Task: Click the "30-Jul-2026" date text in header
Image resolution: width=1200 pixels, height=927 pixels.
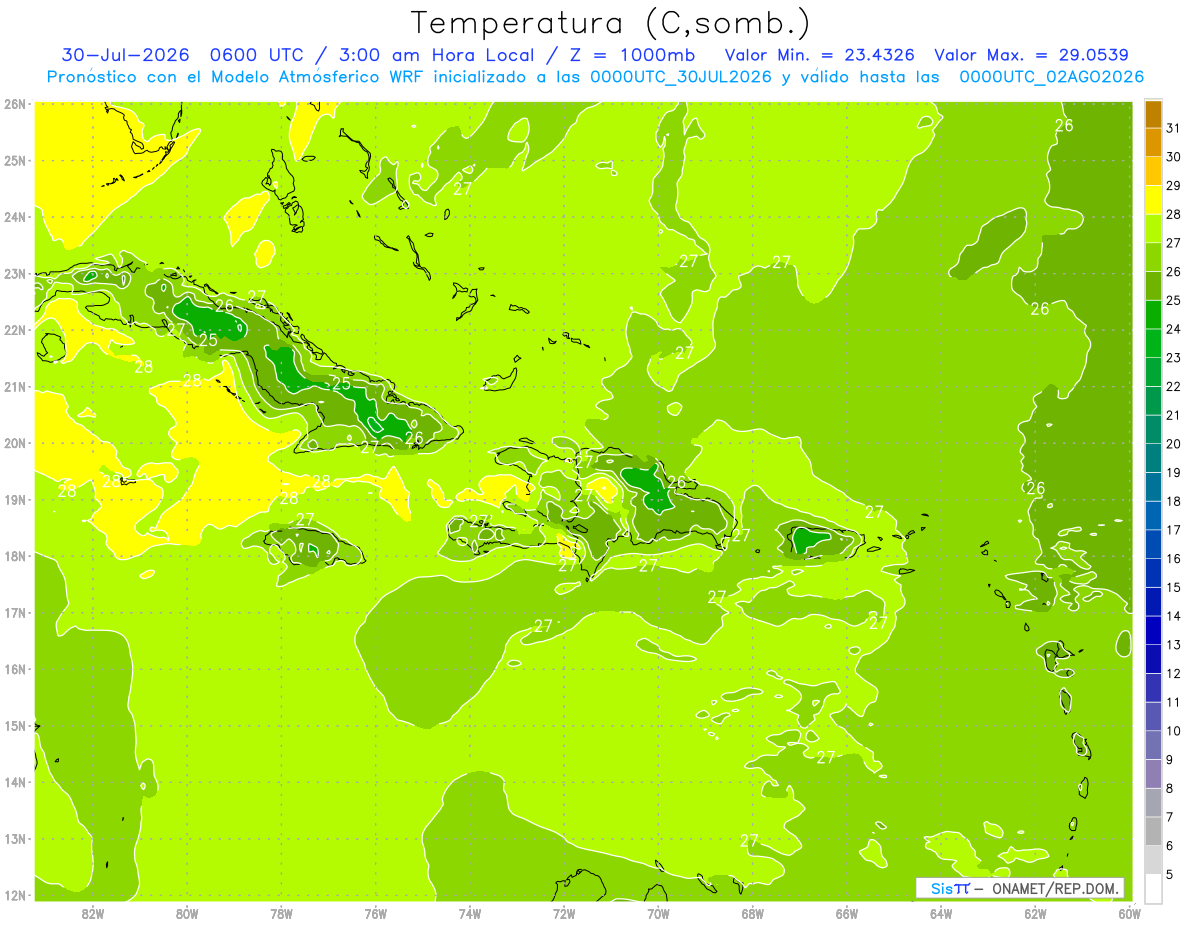Action: (125, 55)
